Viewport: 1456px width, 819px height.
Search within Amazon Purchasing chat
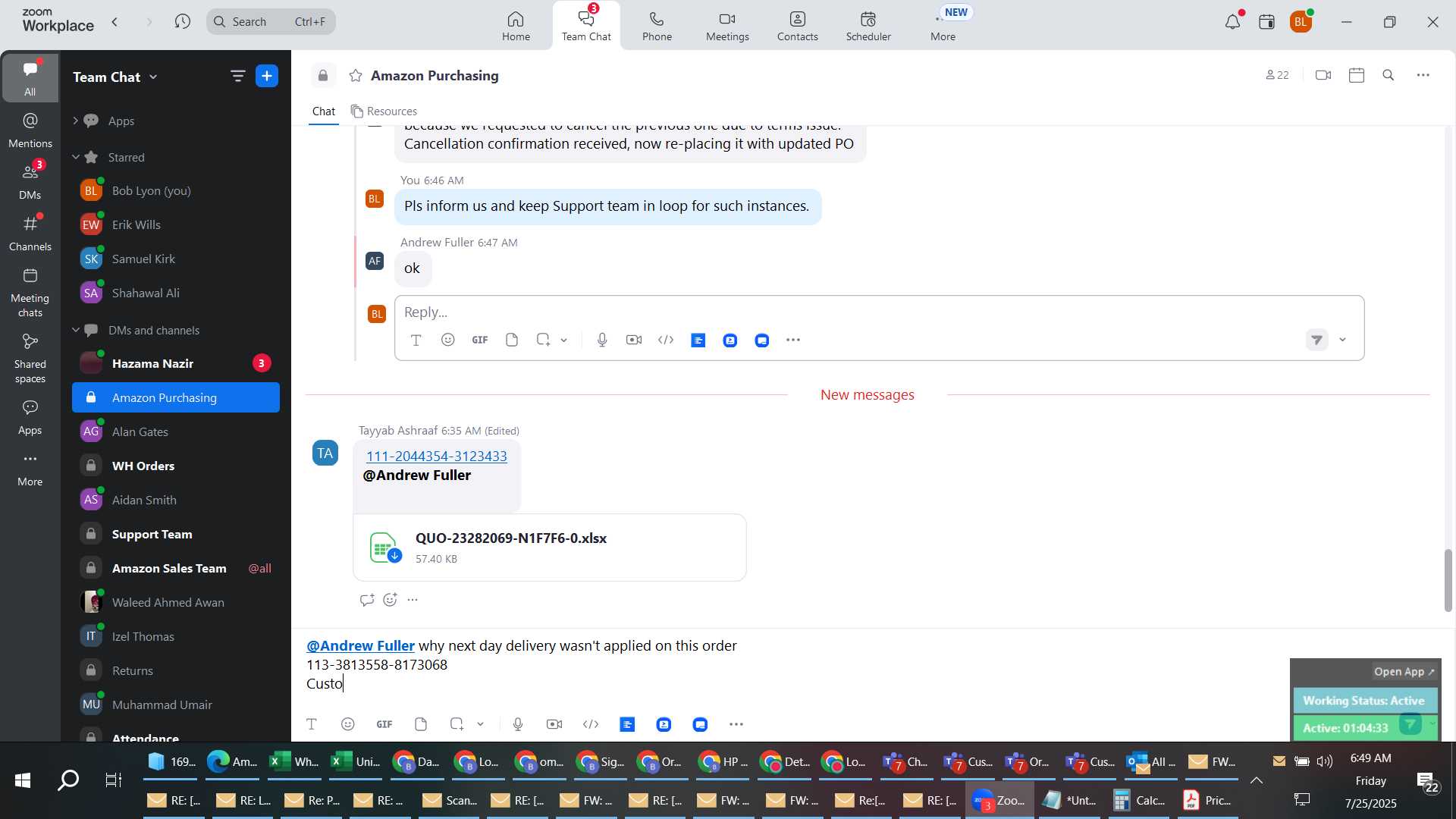[1389, 75]
